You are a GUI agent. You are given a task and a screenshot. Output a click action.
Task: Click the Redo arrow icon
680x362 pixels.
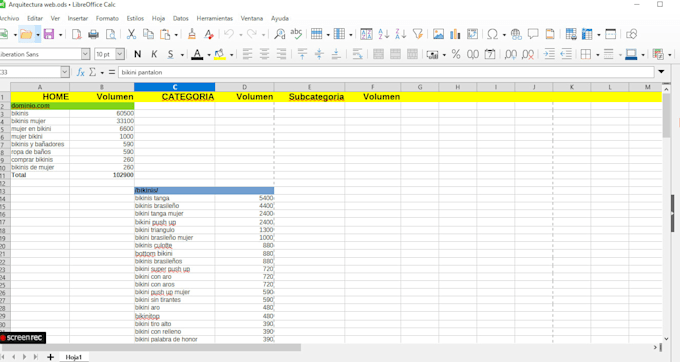(x=252, y=34)
